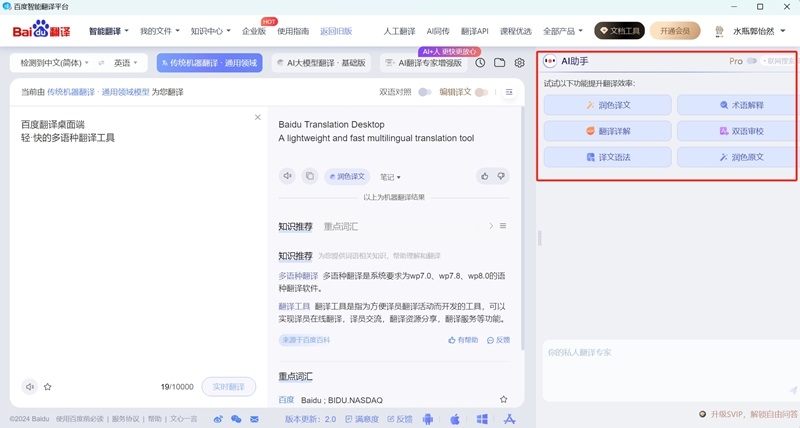Select AI翻译专家增强版 mode

tap(424, 63)
